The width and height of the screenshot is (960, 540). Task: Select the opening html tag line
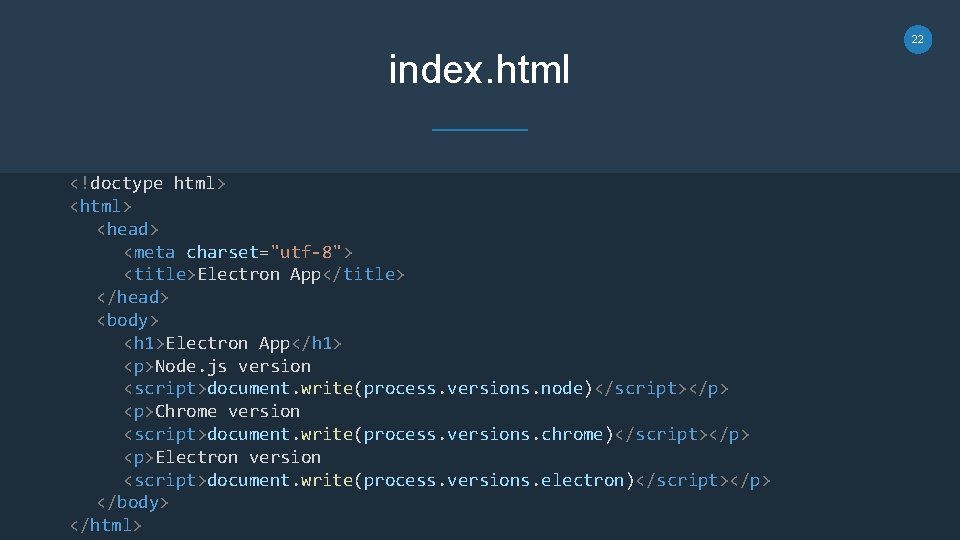pos(100,206)
